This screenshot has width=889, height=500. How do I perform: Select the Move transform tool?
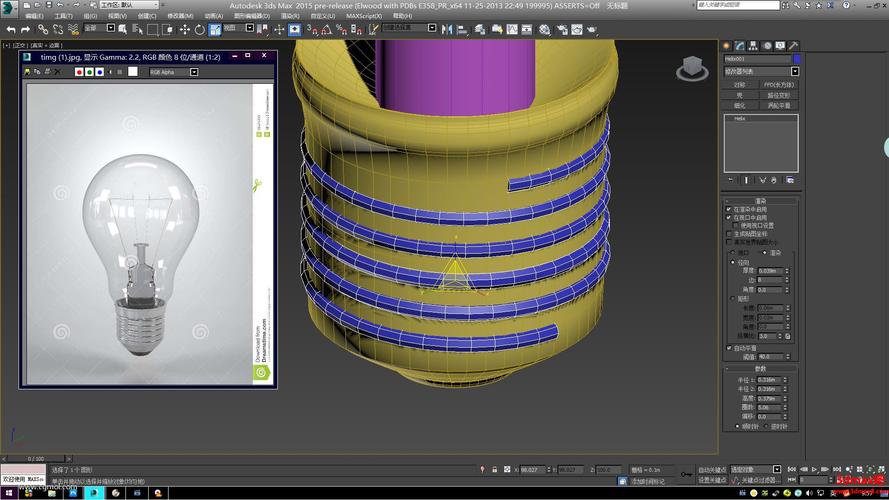pyautogui.click(x=183, y=30)
